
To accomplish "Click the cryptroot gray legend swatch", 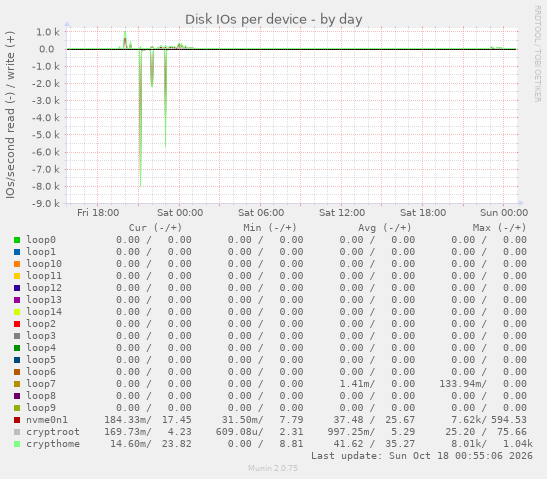I will coord(17,432).
